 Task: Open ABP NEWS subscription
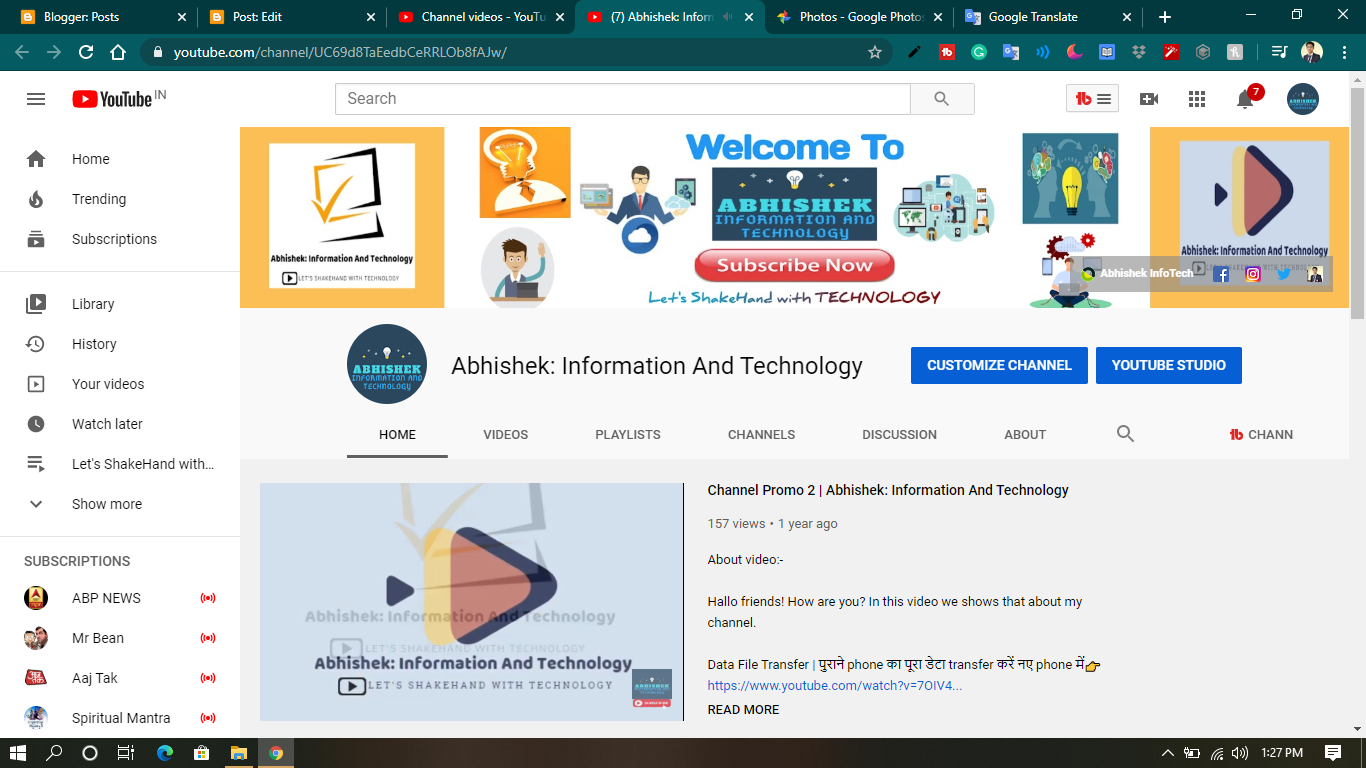[120, 598]
